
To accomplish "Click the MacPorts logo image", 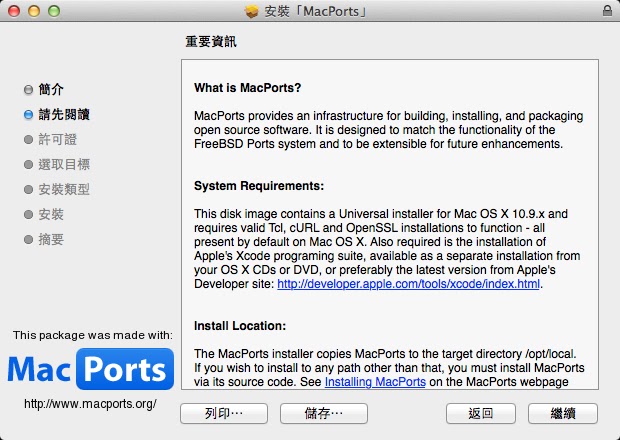I will [x=91, y=369].
